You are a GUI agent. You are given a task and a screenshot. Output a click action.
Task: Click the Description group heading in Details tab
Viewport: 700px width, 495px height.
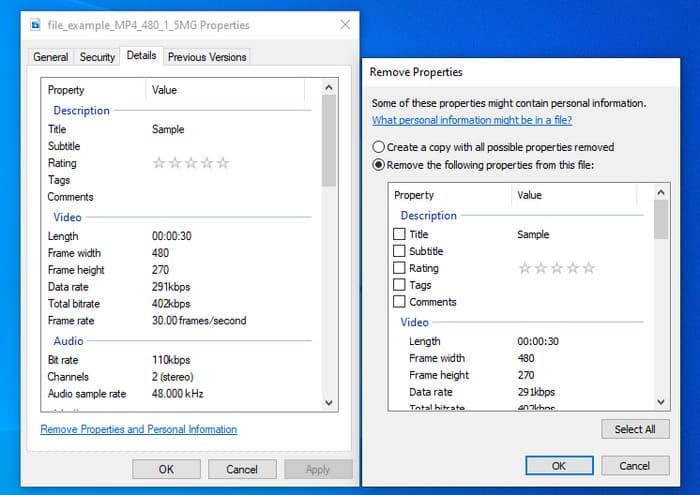pyautogui.click(x=81, y=111)
